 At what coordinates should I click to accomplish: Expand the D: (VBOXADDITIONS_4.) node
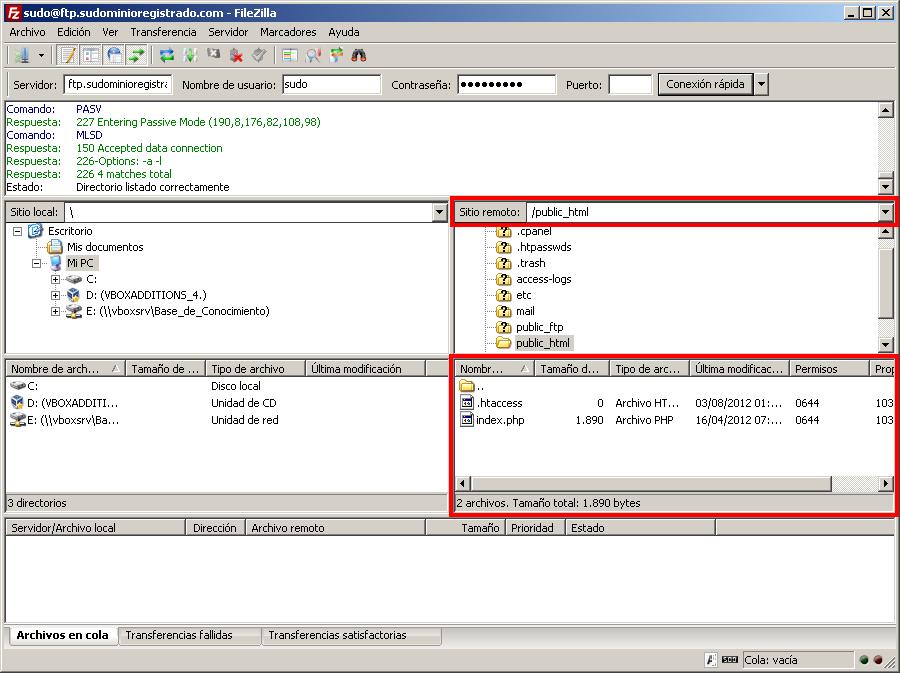55,295
